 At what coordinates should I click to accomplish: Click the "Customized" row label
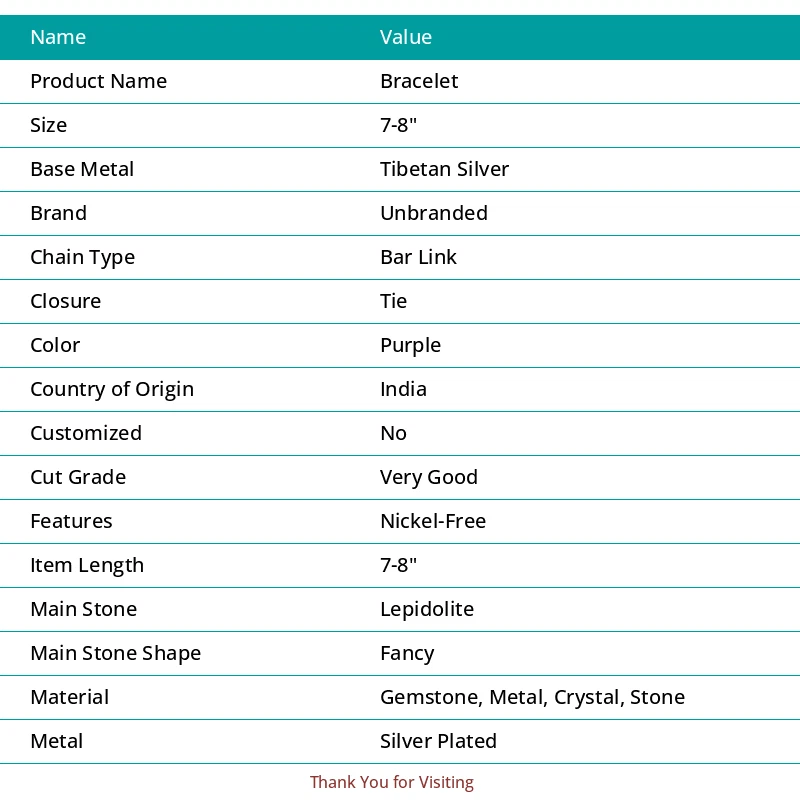pos(86,433)
